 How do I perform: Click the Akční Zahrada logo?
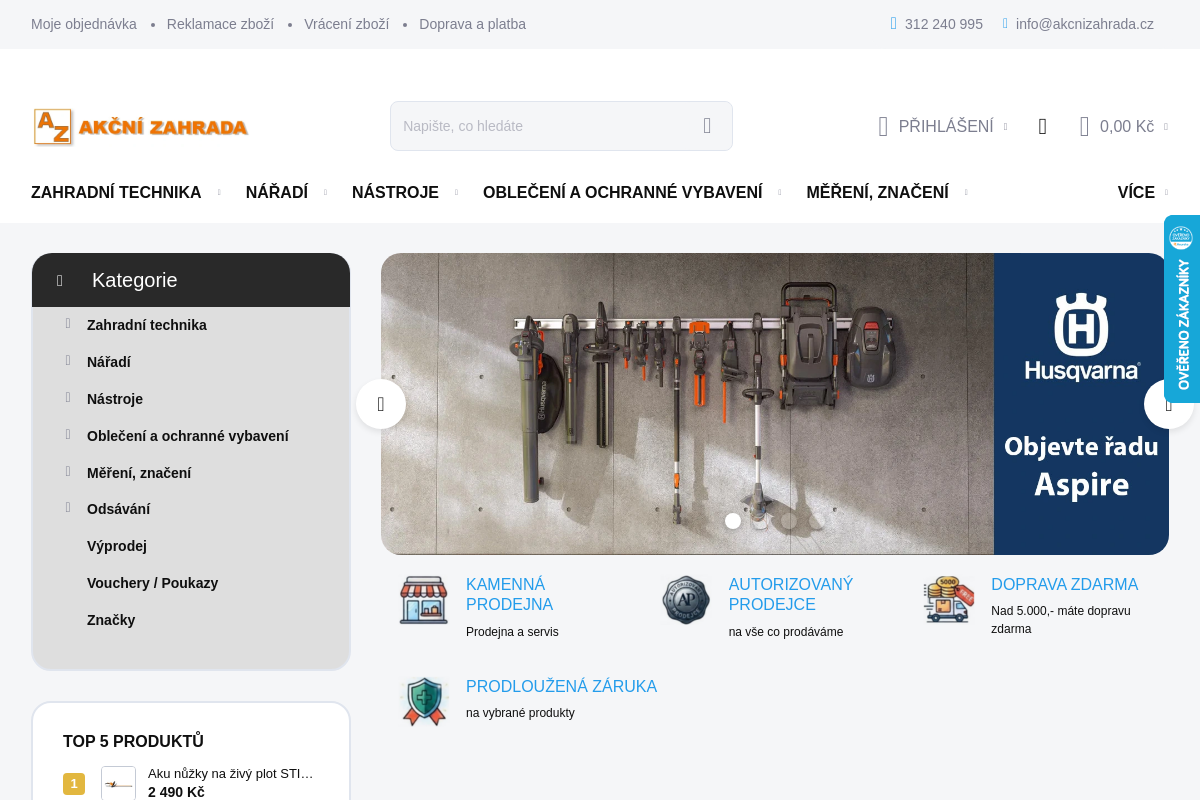(x=141, y=127)
